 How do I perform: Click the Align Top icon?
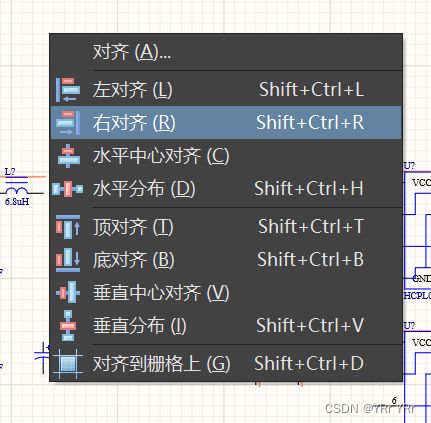68,227
